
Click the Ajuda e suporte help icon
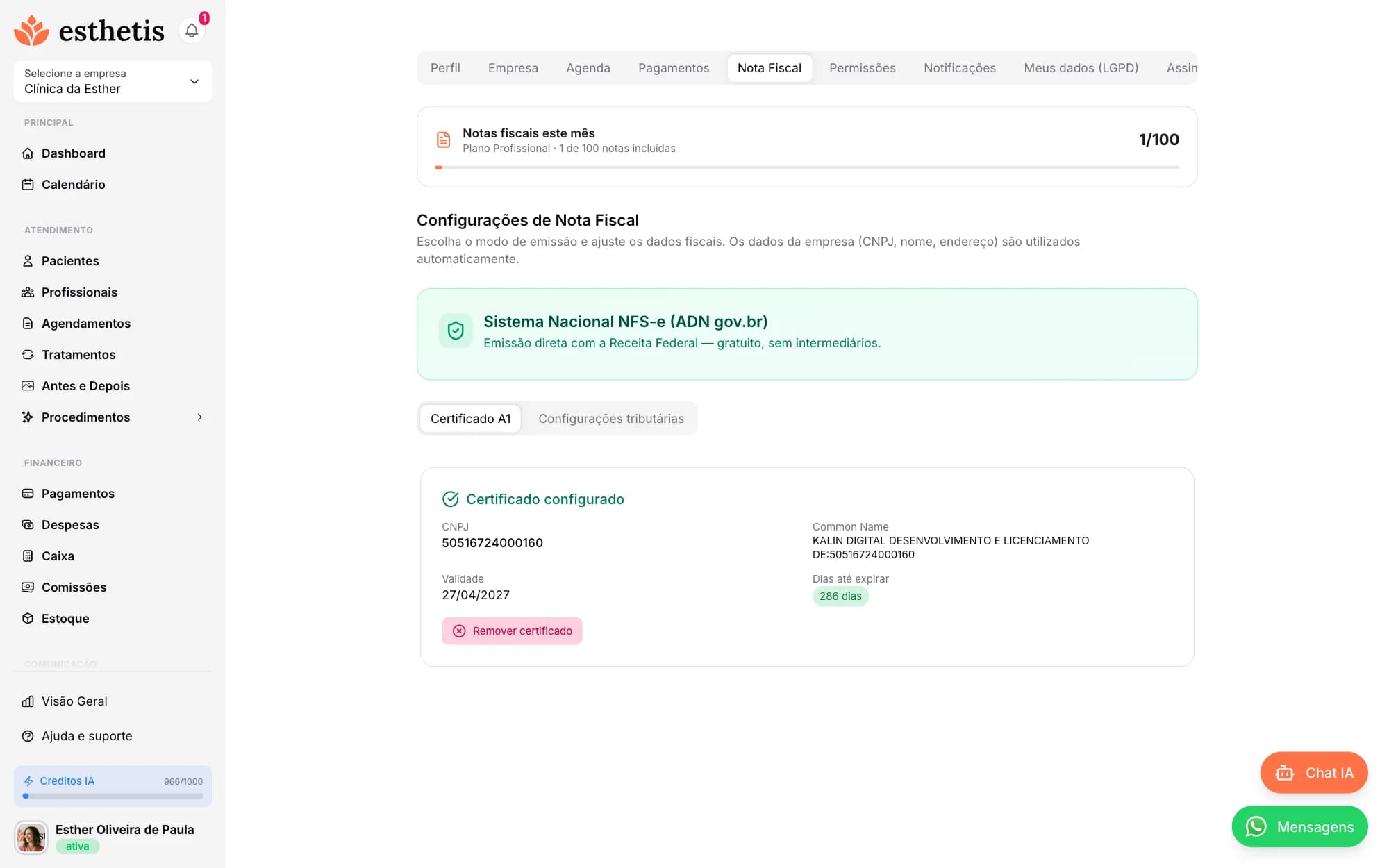(x=28, y=736)
